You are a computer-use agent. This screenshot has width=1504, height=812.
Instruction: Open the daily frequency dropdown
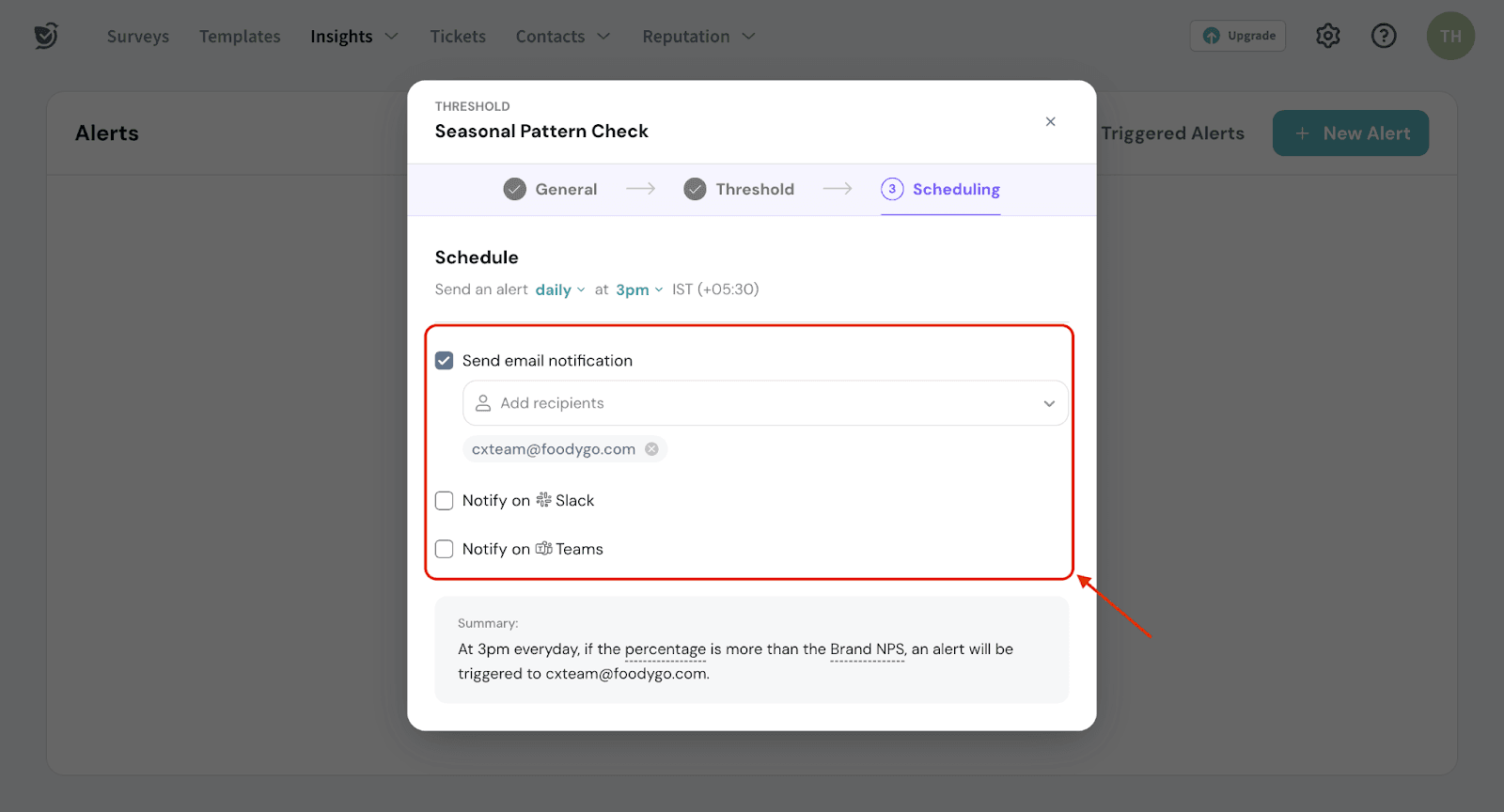click(559, 289)
